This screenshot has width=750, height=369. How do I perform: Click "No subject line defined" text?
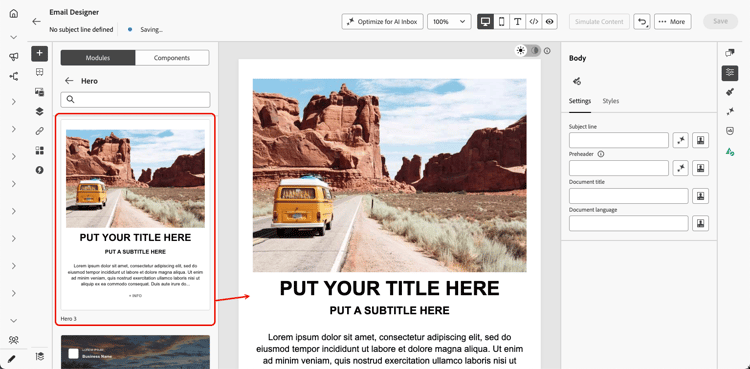point(81,30)
